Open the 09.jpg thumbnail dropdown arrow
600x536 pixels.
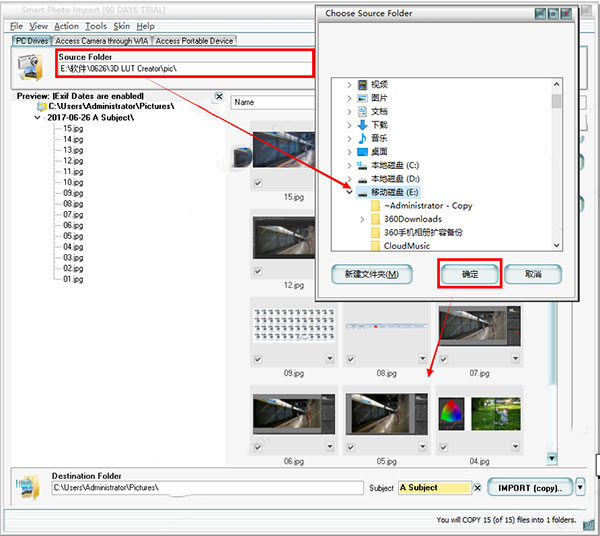330,358
